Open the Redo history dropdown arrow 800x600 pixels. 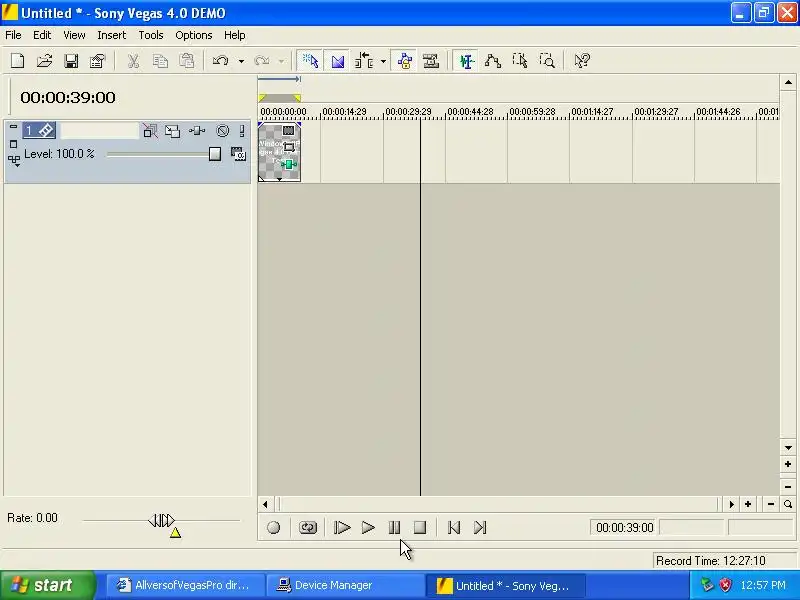click(x=282, y=61)
